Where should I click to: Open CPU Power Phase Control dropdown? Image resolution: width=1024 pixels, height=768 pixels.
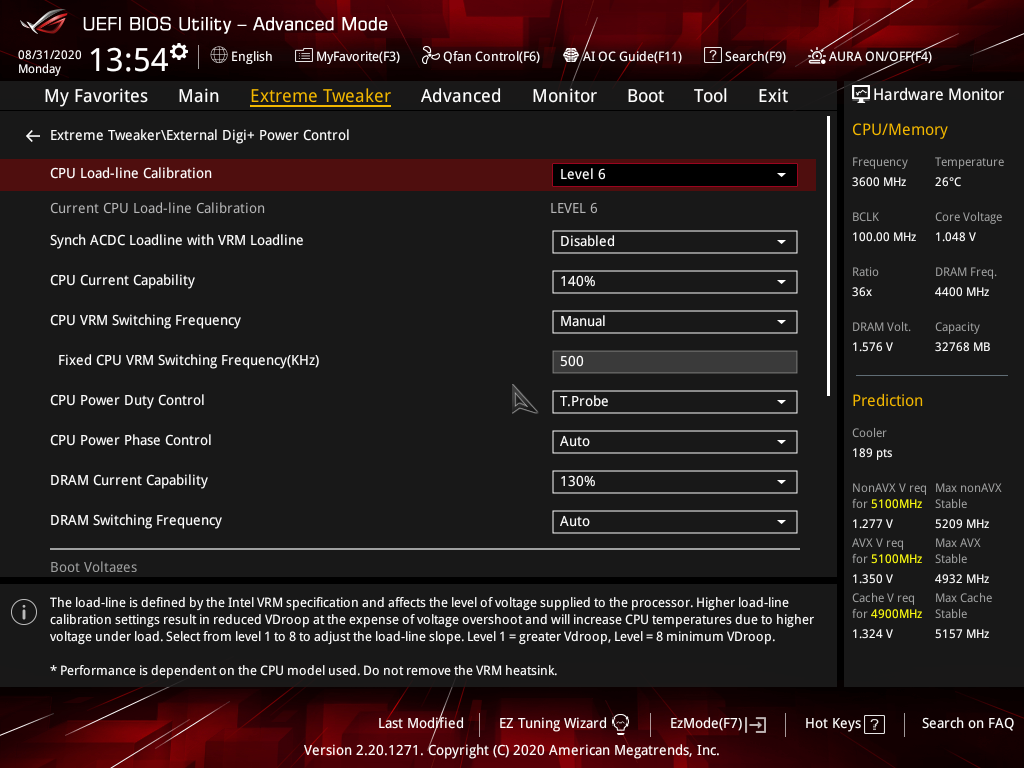coord(675,441)
